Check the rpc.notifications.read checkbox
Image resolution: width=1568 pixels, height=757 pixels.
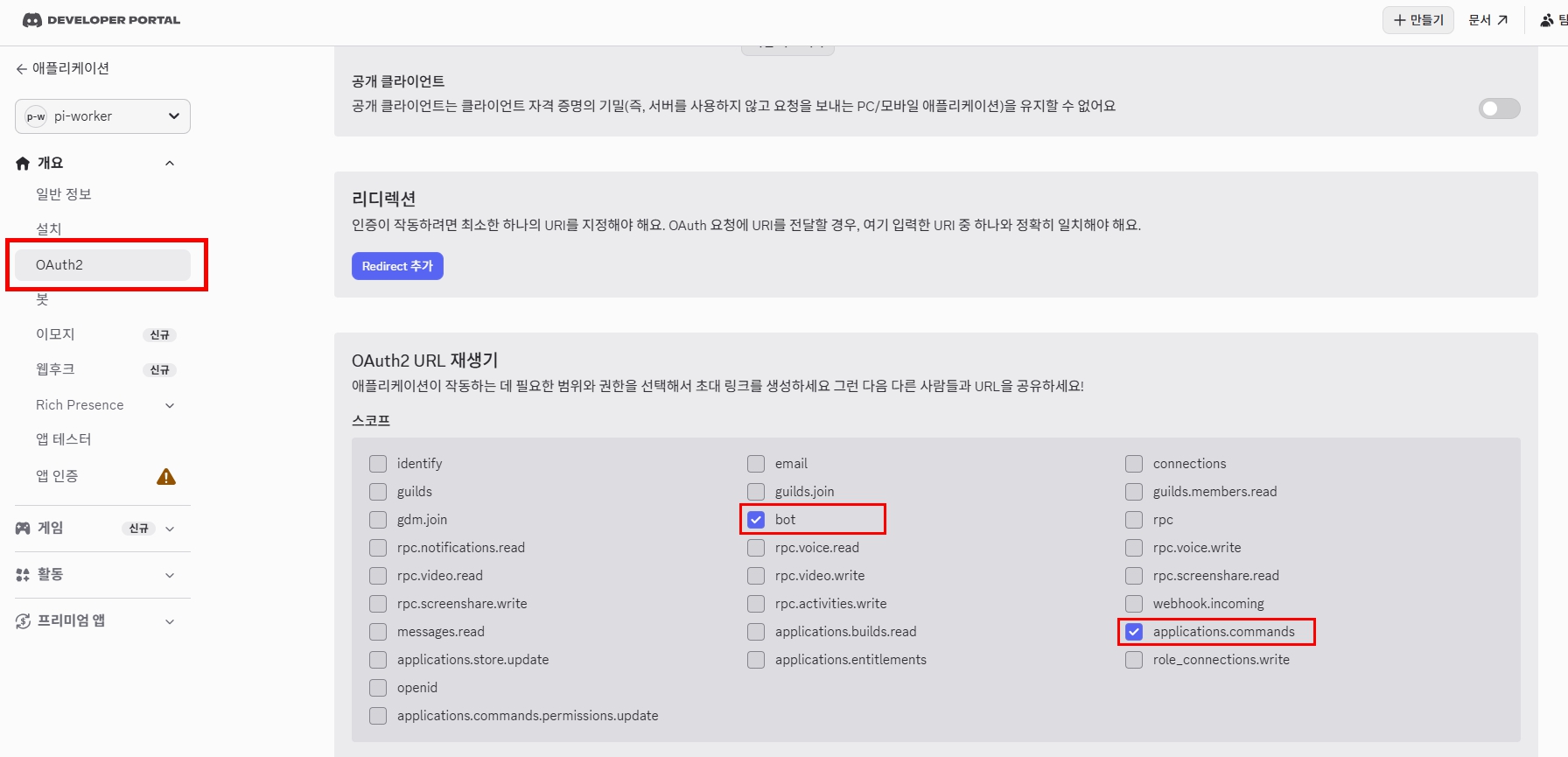click(378, 548)
